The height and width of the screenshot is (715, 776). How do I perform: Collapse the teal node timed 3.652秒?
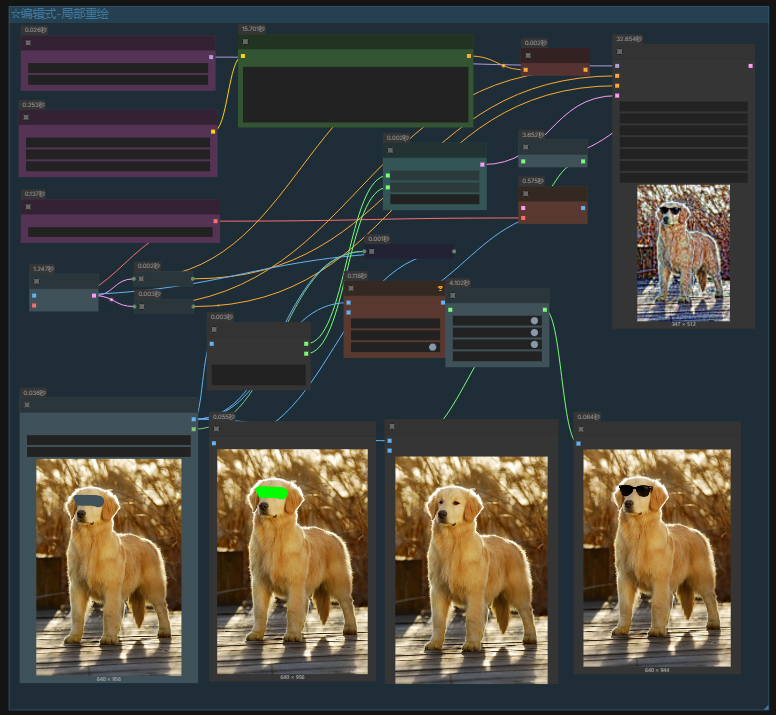click(x=526, y=147)
